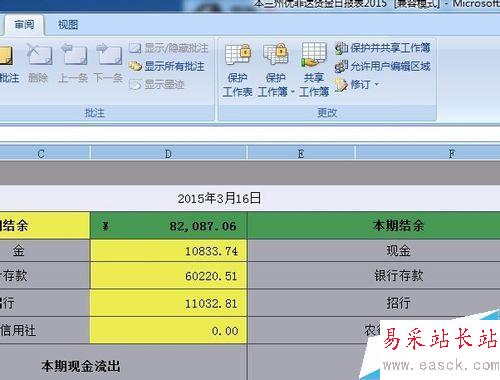Select column F header
The image size is (500, 380).
click(x=428, y=154)
